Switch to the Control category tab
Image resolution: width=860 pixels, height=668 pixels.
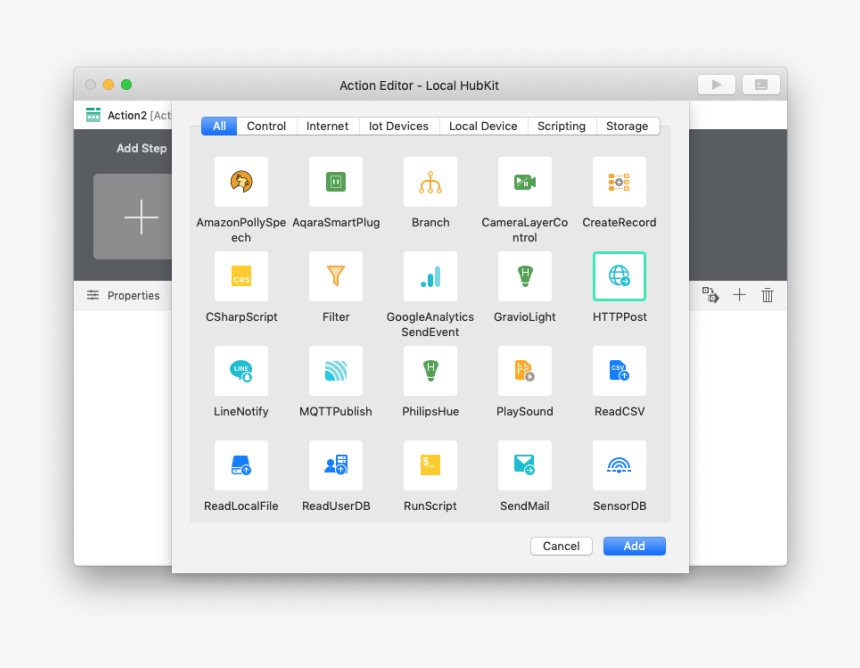[266, 126]
